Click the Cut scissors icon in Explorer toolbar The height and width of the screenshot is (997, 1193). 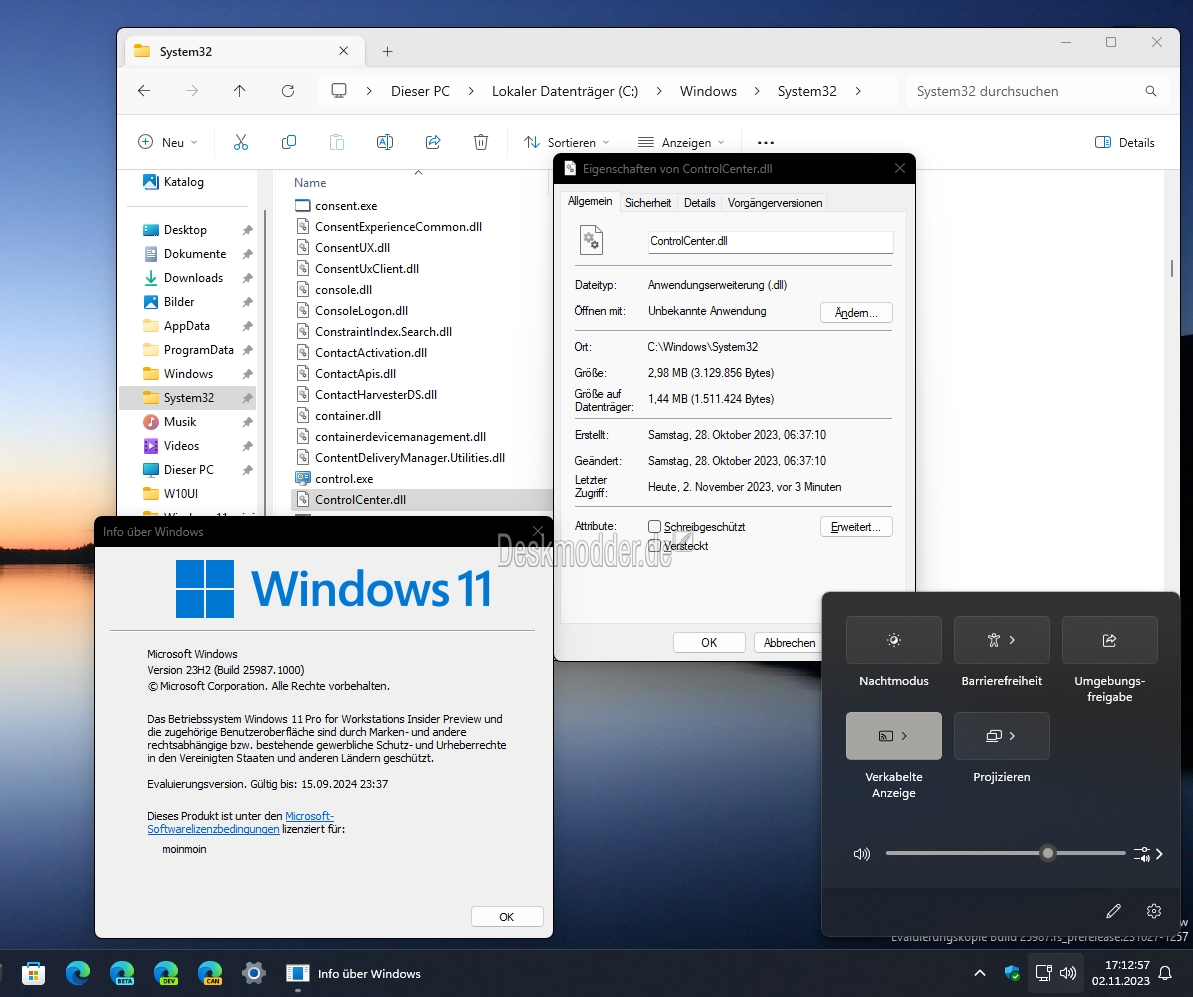pyautogui.click(x=240, y=142)
